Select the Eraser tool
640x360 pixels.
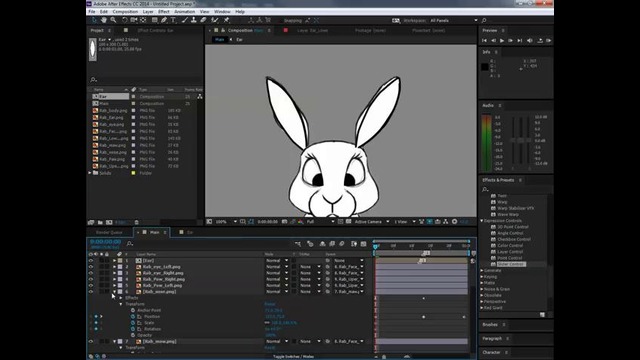point(203,20)
